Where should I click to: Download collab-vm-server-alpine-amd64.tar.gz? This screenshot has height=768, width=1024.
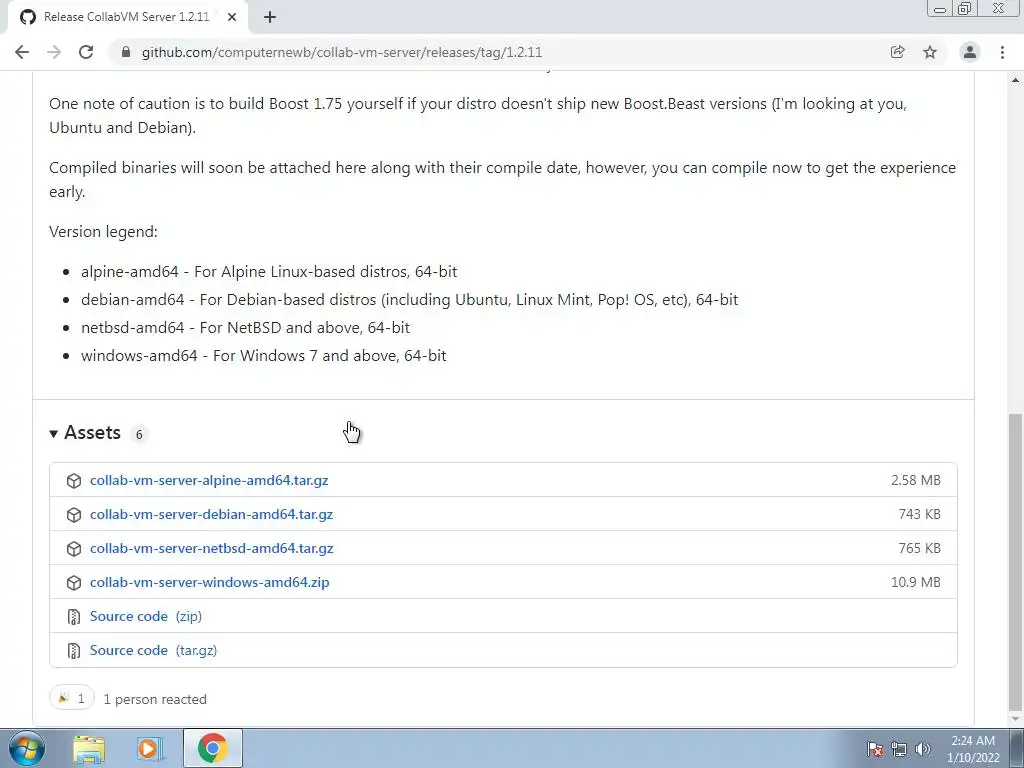point(209,480)
